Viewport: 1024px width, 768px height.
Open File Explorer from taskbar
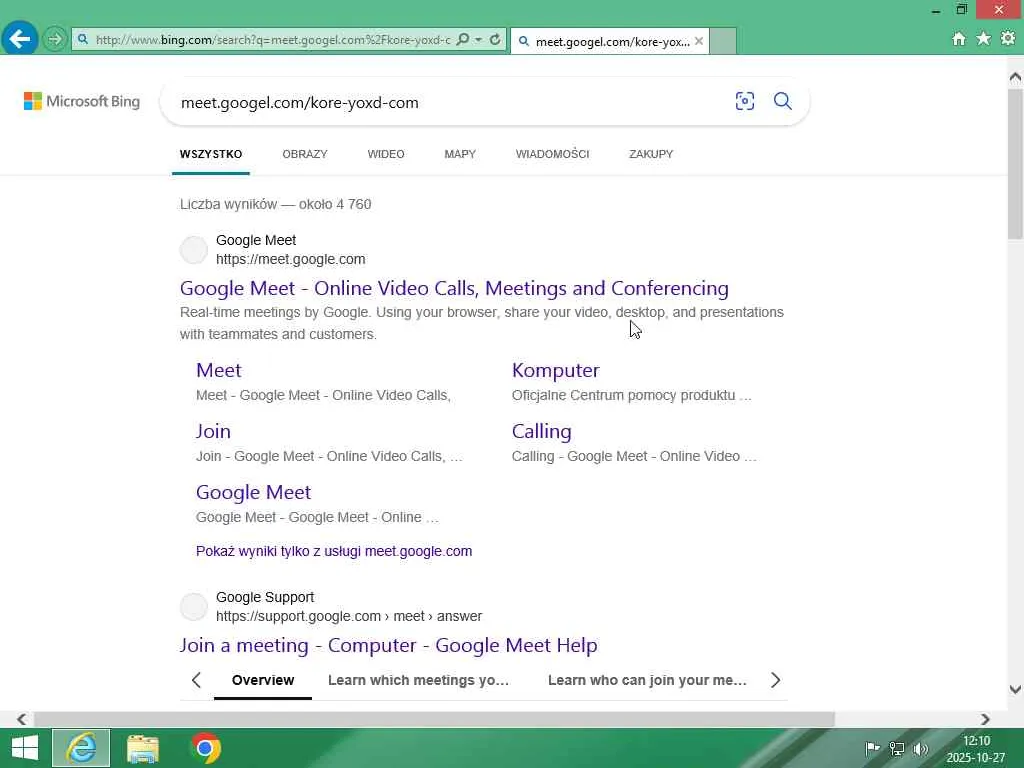pos(143,748)
